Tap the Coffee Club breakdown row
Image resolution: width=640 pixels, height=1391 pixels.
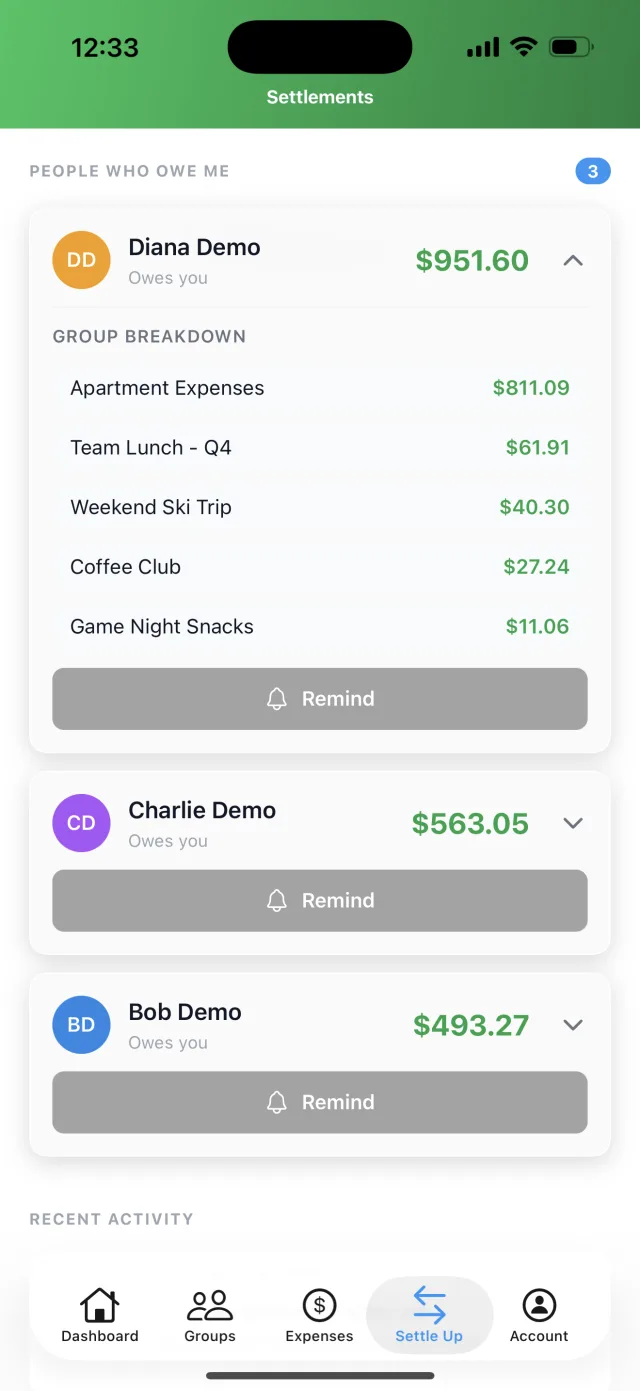point(320,567)
